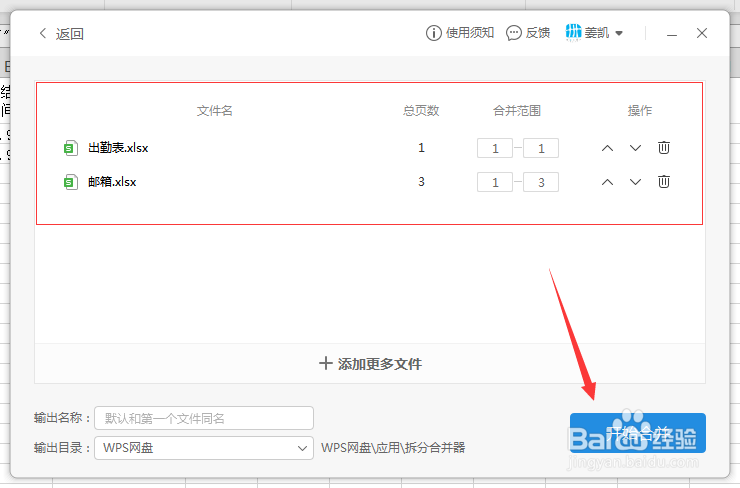This screenshot has height=488, width=740.
Task: Close the merge dialog window
Action: click(702, 33)
